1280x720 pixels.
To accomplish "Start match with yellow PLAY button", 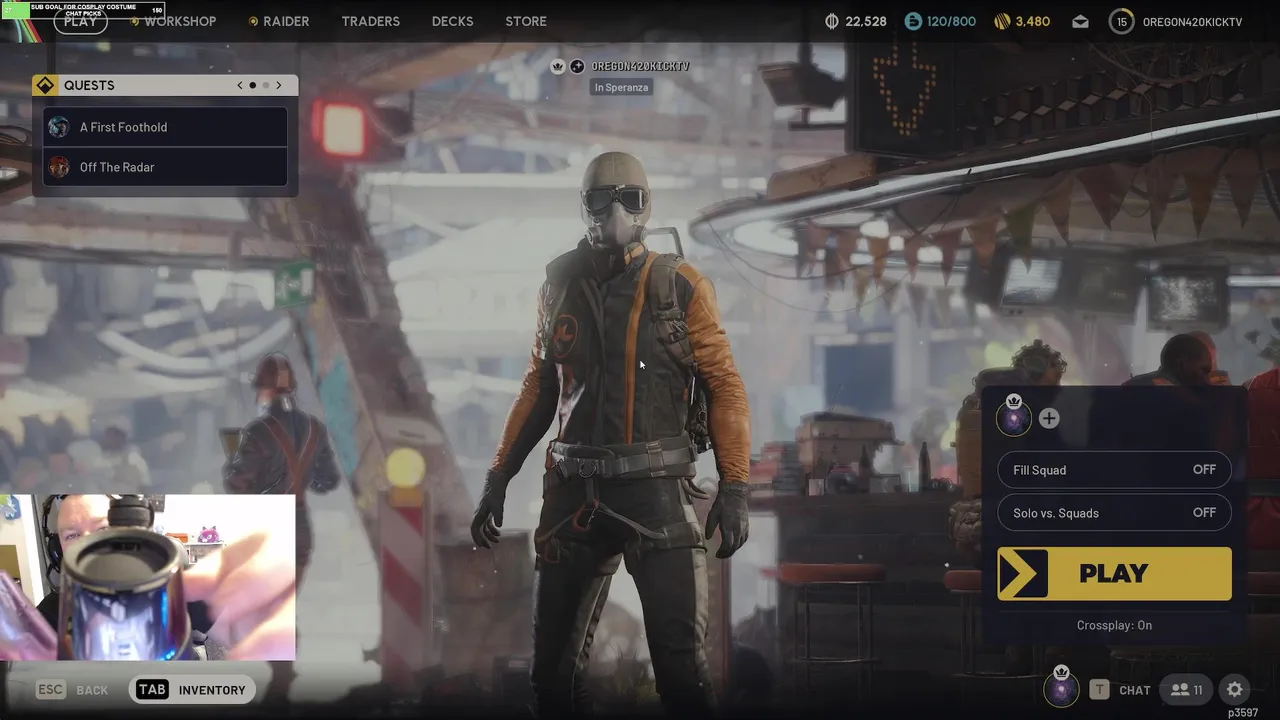I will pos(1114,573).
